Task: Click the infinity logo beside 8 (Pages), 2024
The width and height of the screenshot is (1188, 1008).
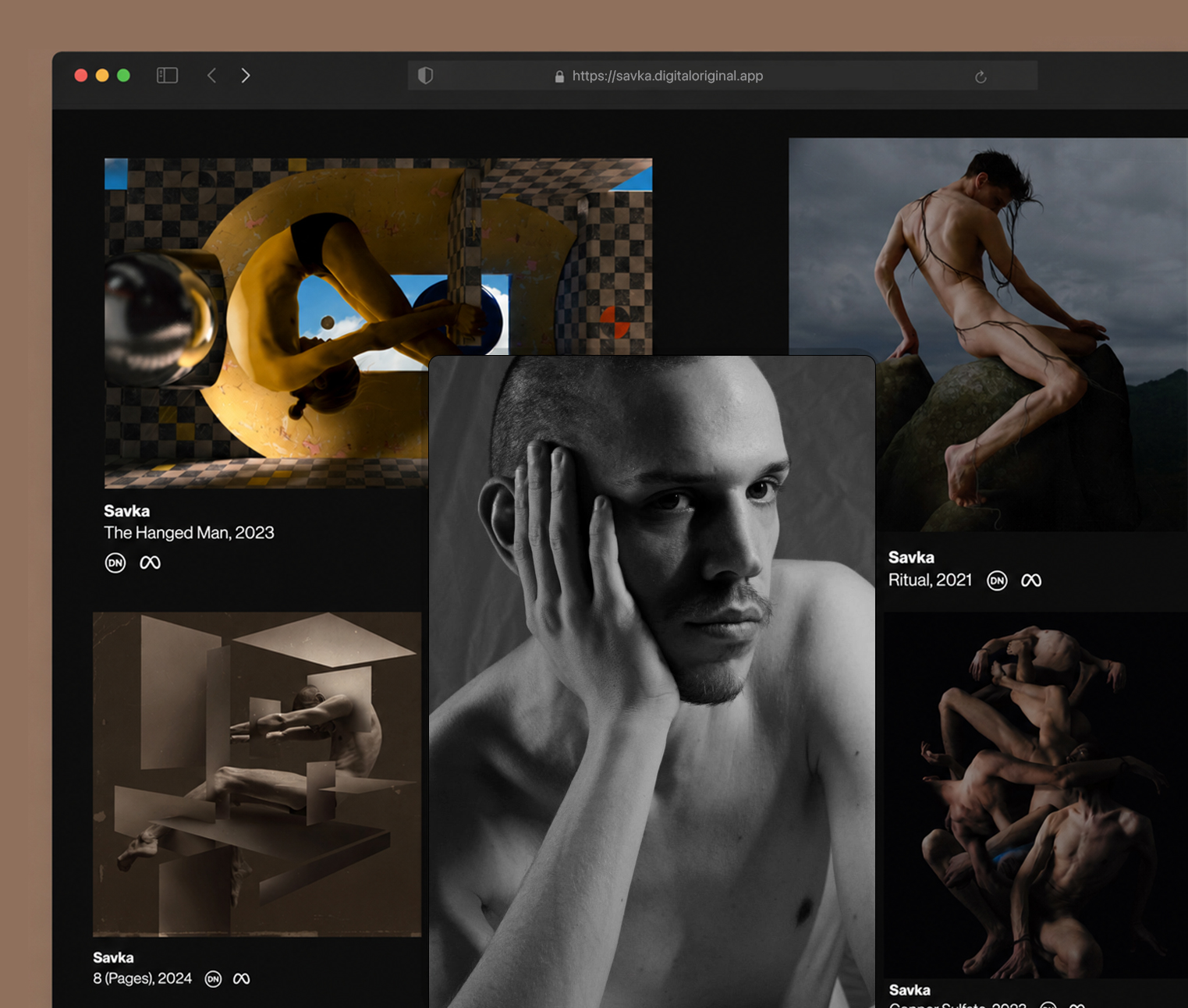Action: pos(242,978)
